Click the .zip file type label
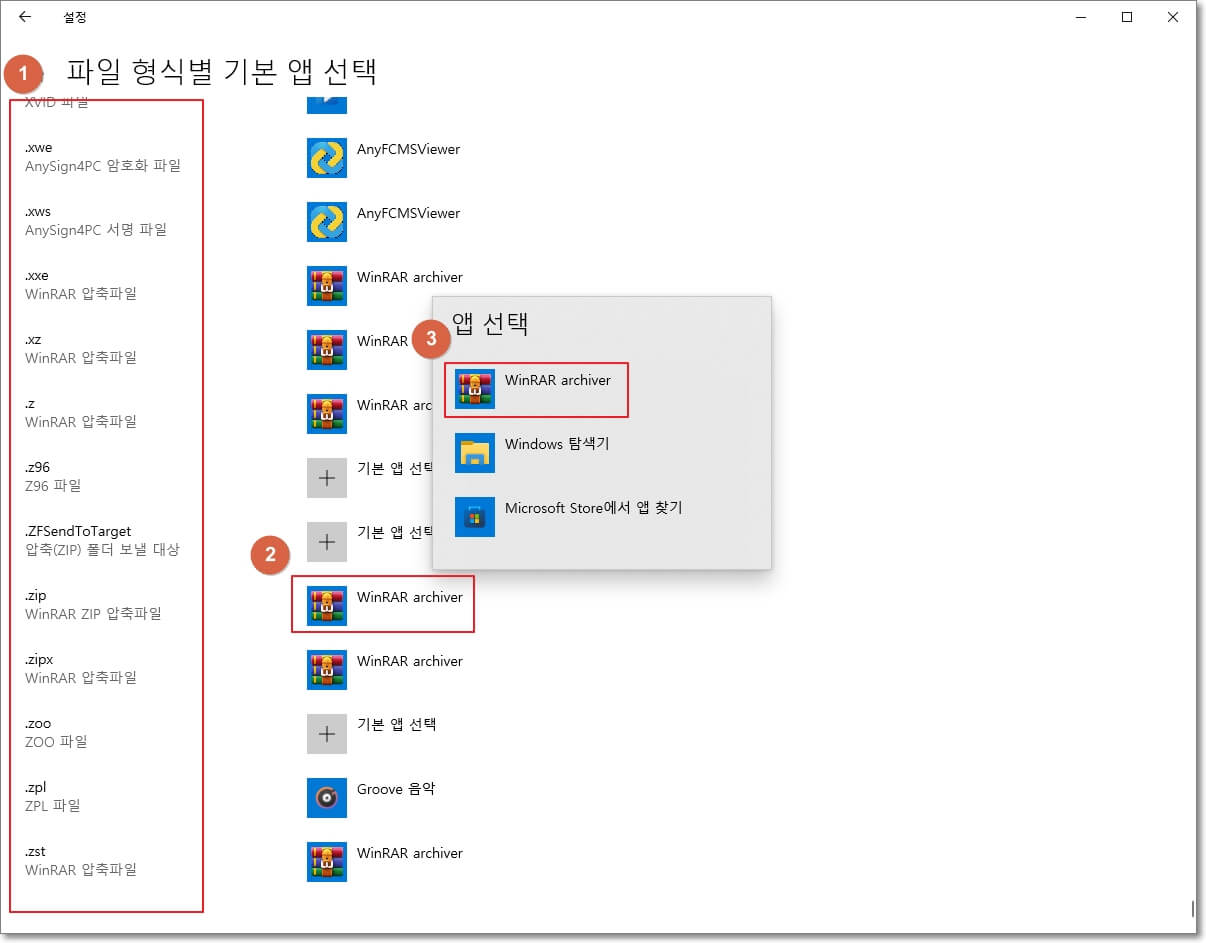This screenshot has width=1206, height=943. point(36,596)
